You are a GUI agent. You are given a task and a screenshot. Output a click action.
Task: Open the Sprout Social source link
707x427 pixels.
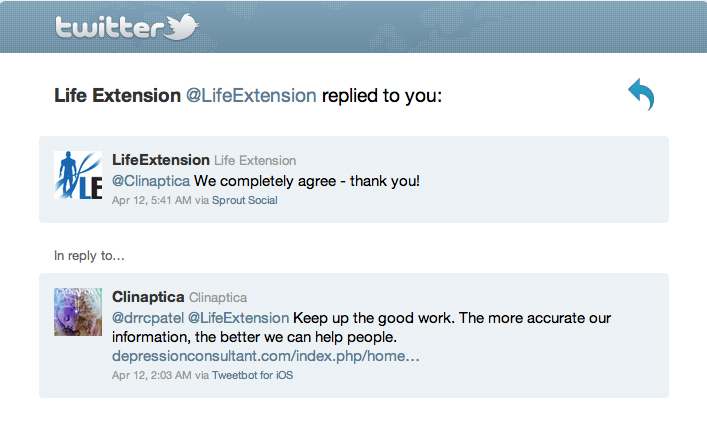245,200
